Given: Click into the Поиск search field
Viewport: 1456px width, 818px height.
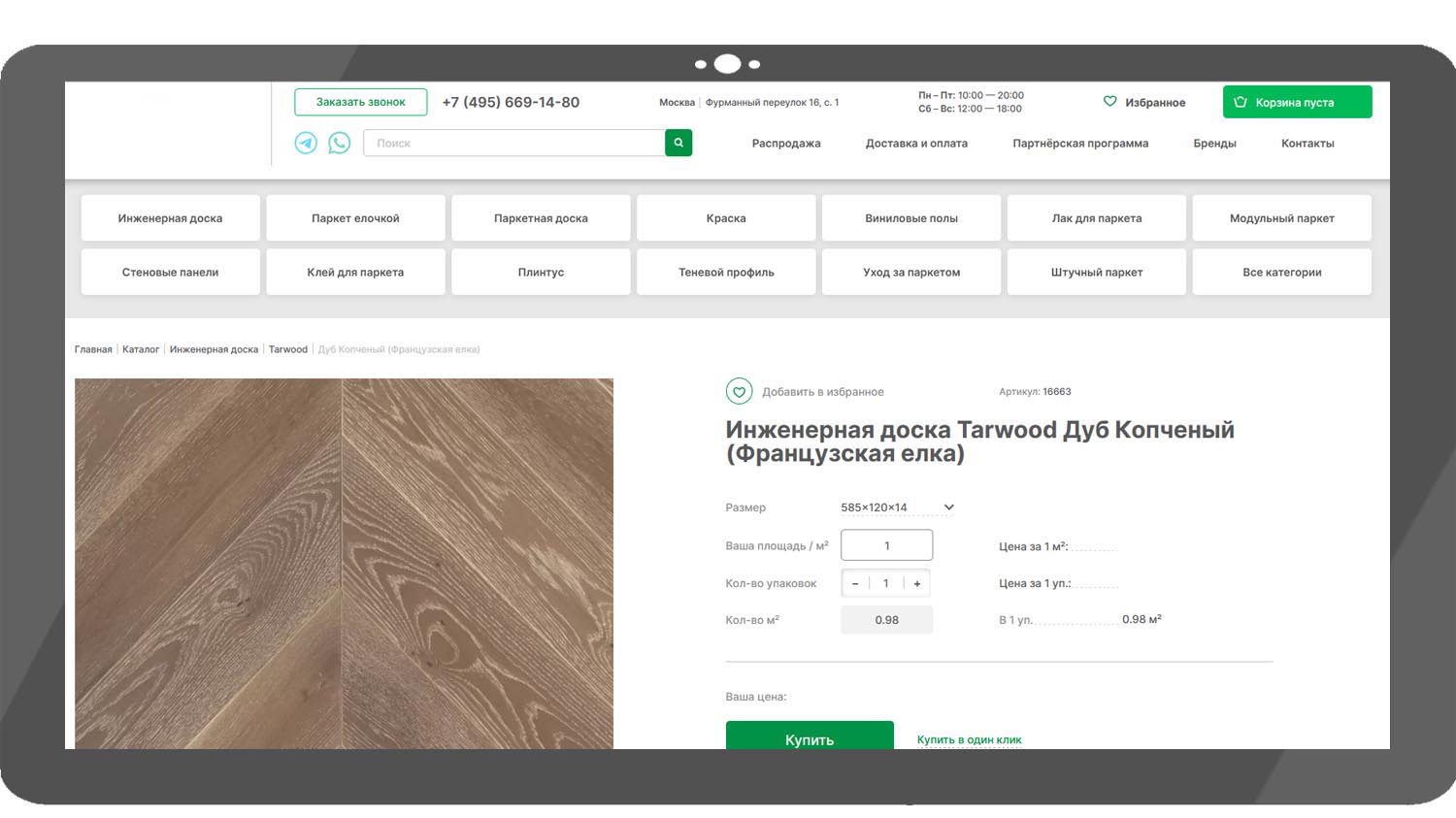Looking at the screenshot, I should (513, 143).
